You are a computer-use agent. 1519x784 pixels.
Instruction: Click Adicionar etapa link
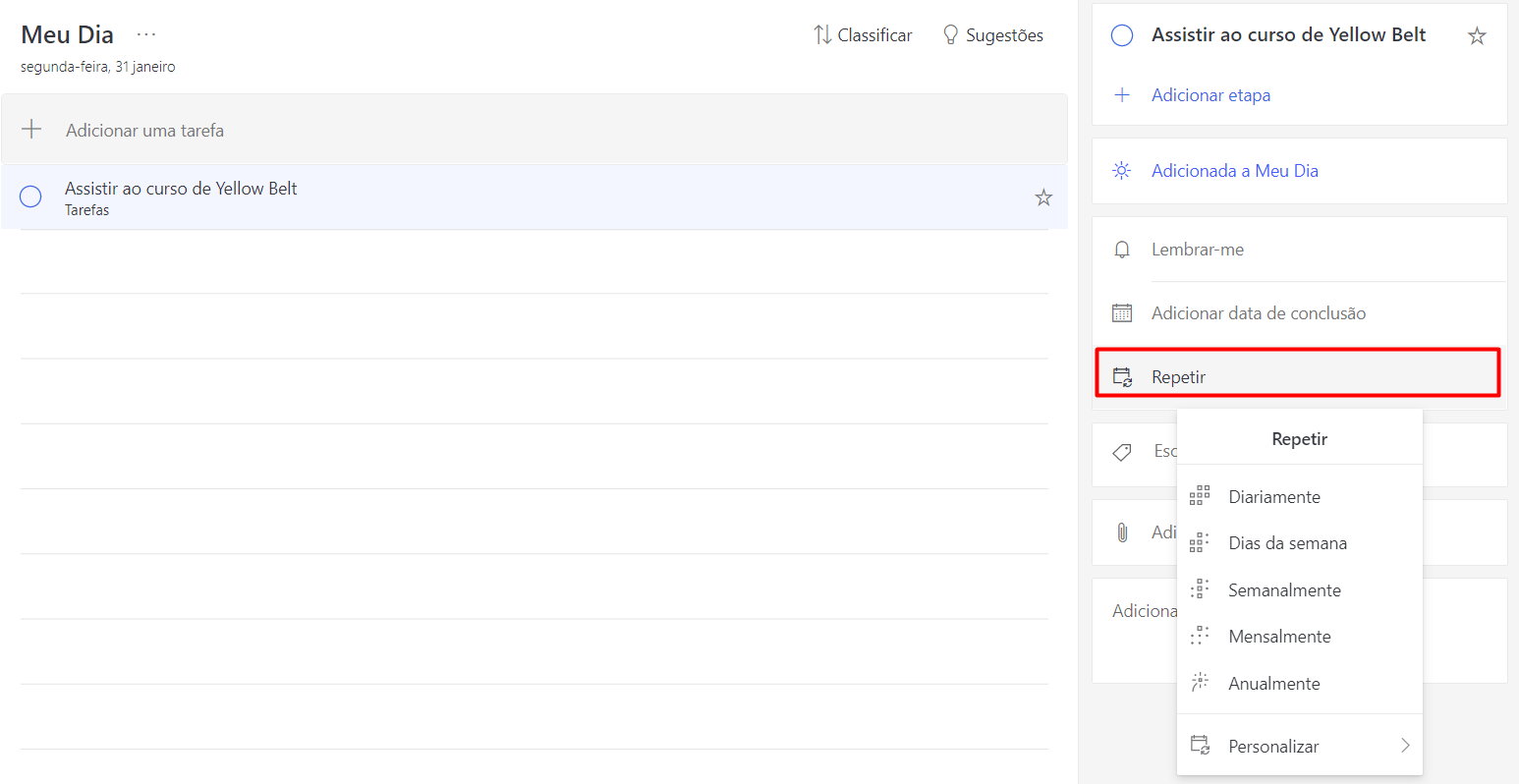pyautogui.click(x=1210, y=95)
